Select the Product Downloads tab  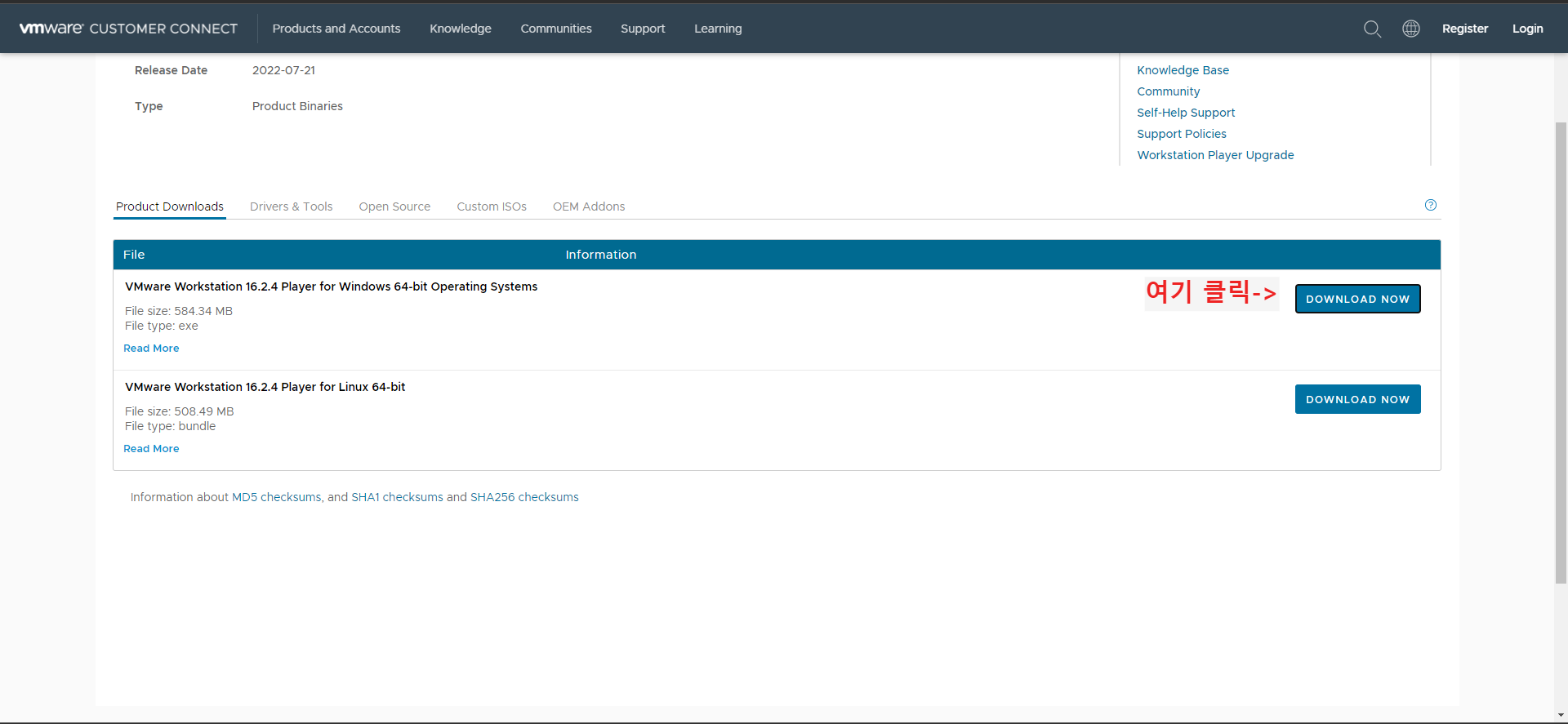pyautogui.click(x=170, y=207)
